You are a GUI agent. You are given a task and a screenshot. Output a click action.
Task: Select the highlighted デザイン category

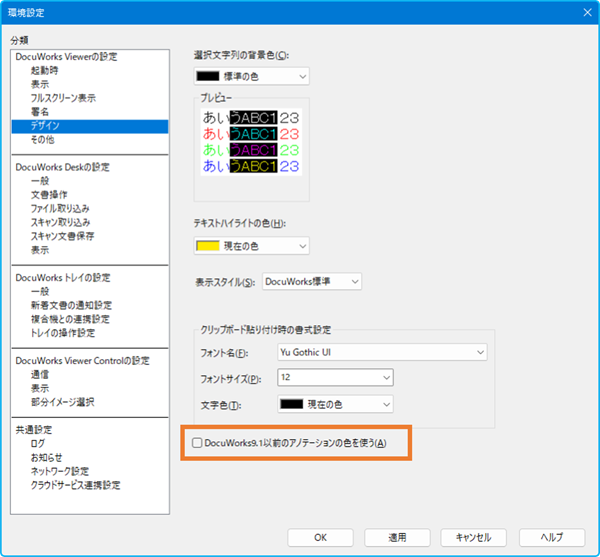click(45, 126)
